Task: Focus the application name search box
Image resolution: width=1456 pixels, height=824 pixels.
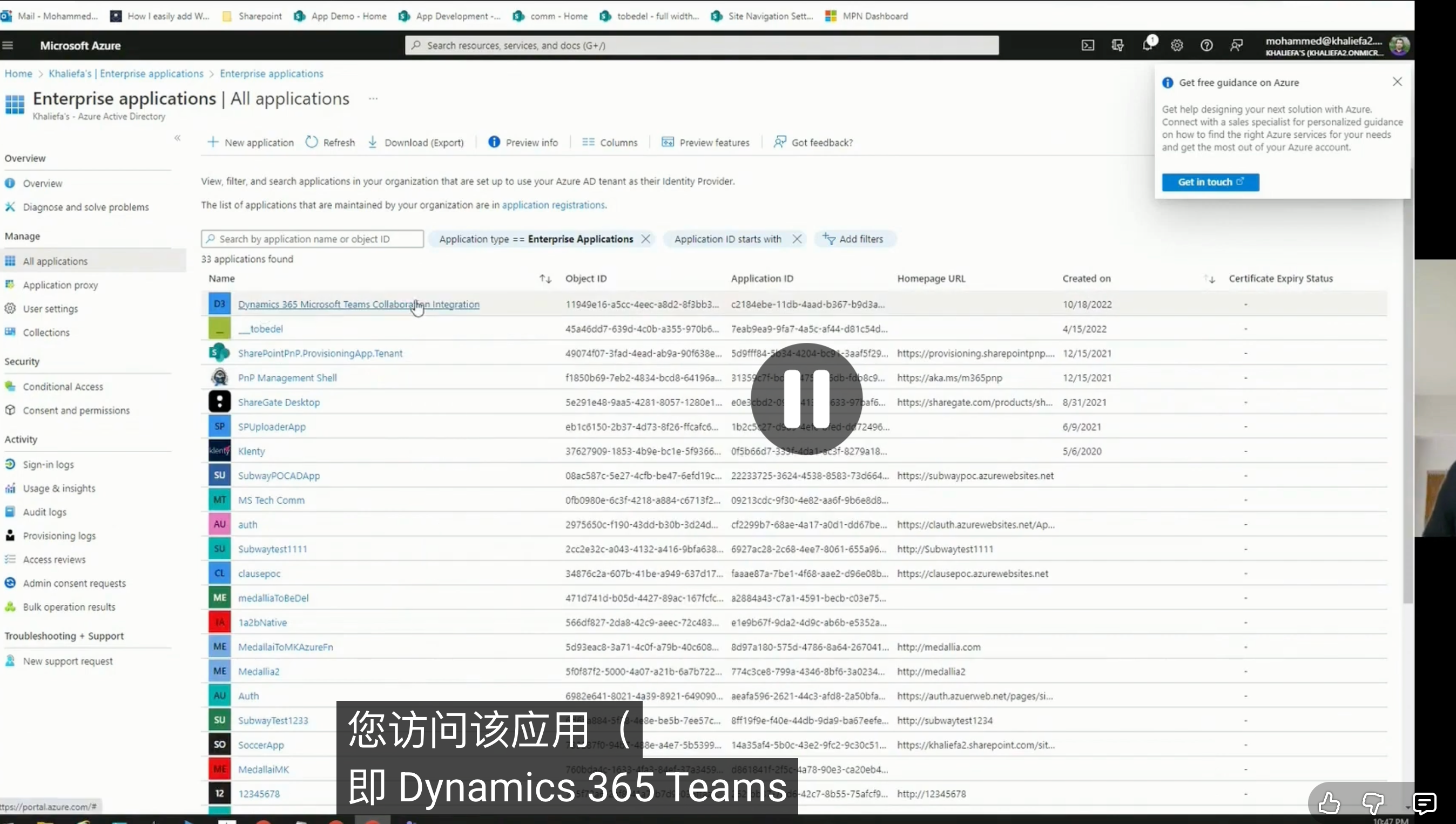Action: [x=312, y=239]
